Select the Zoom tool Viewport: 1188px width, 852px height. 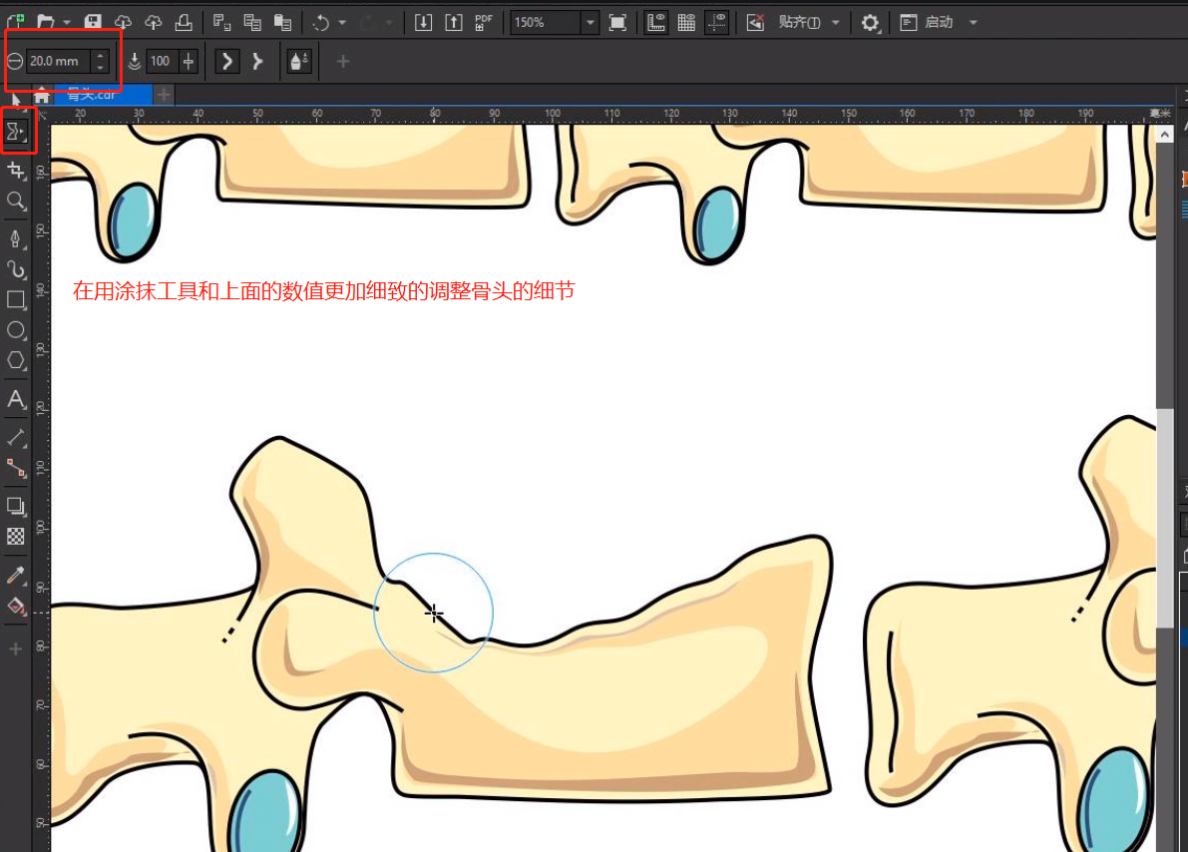(x=16, y=201)
